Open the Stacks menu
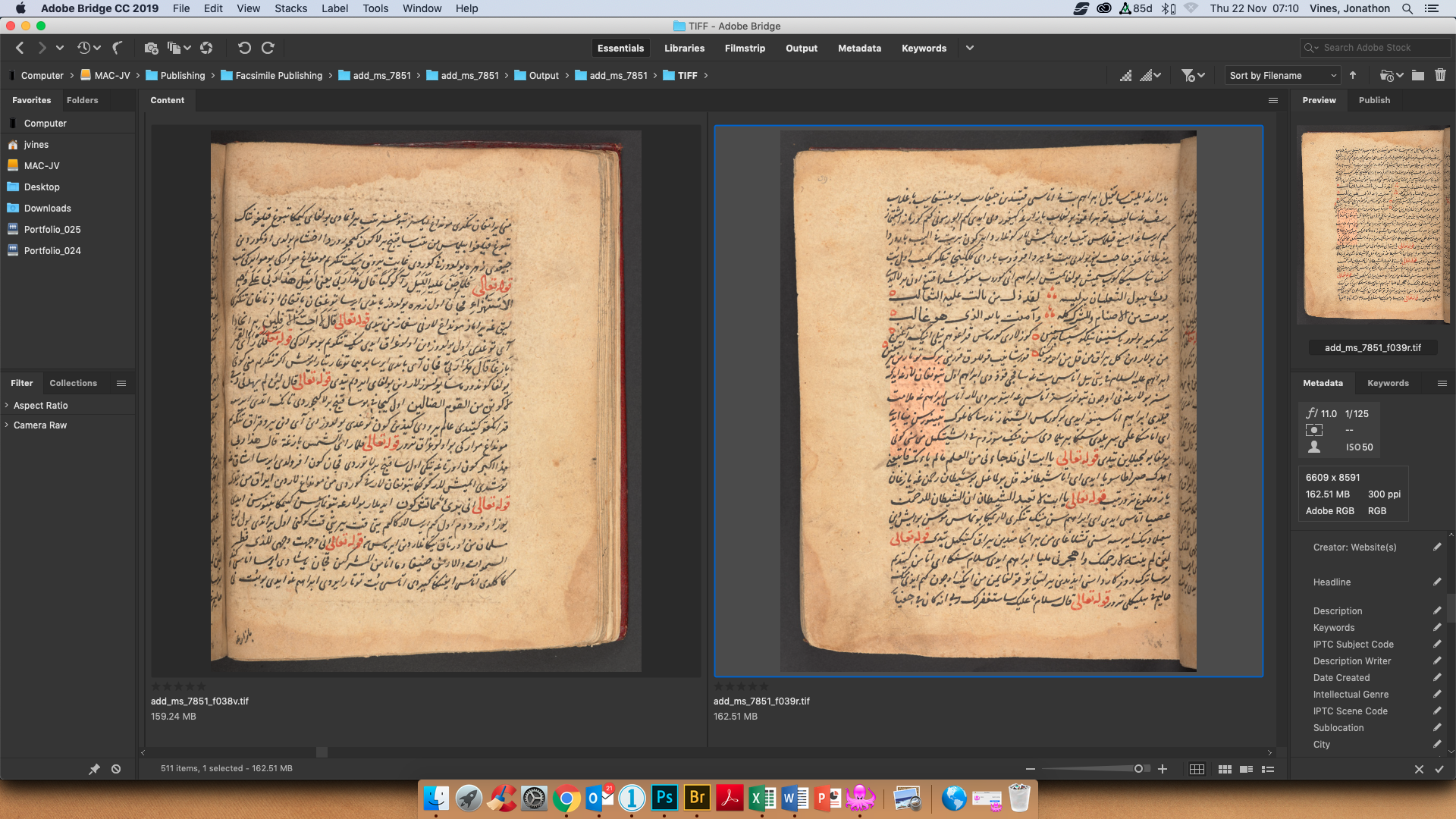The height and width of the screenshot is (819, 1456). (x=290, y=8)
